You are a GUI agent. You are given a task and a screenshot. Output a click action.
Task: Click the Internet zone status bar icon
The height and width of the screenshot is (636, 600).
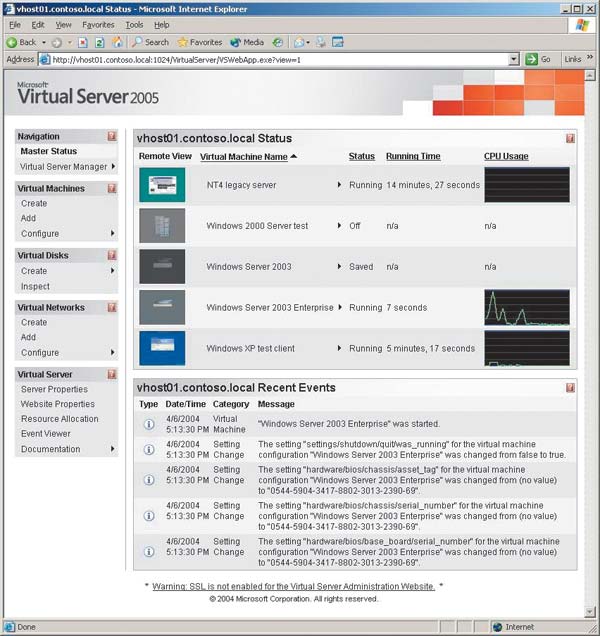click(x=497, y=627)
